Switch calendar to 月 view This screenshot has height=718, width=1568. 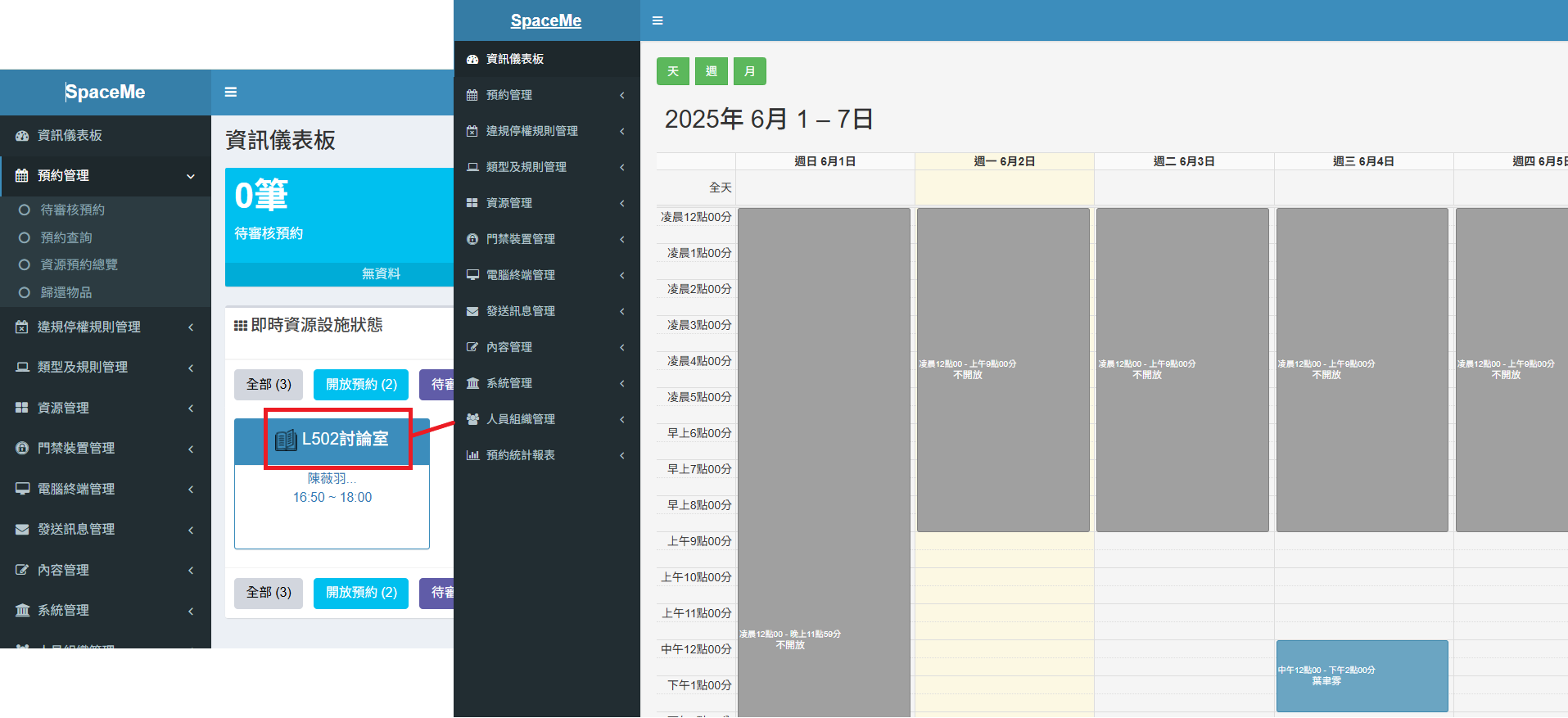point(749,71)
